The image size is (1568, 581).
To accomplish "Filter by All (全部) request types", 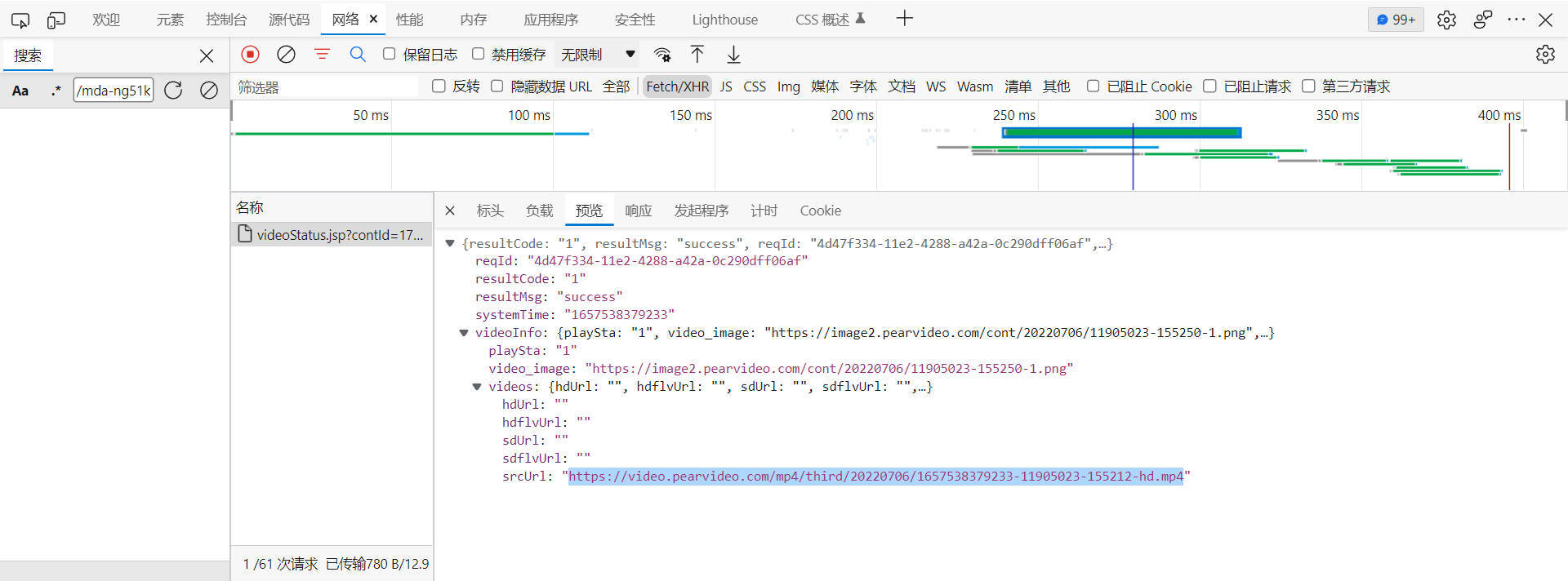I will point(616,86).
